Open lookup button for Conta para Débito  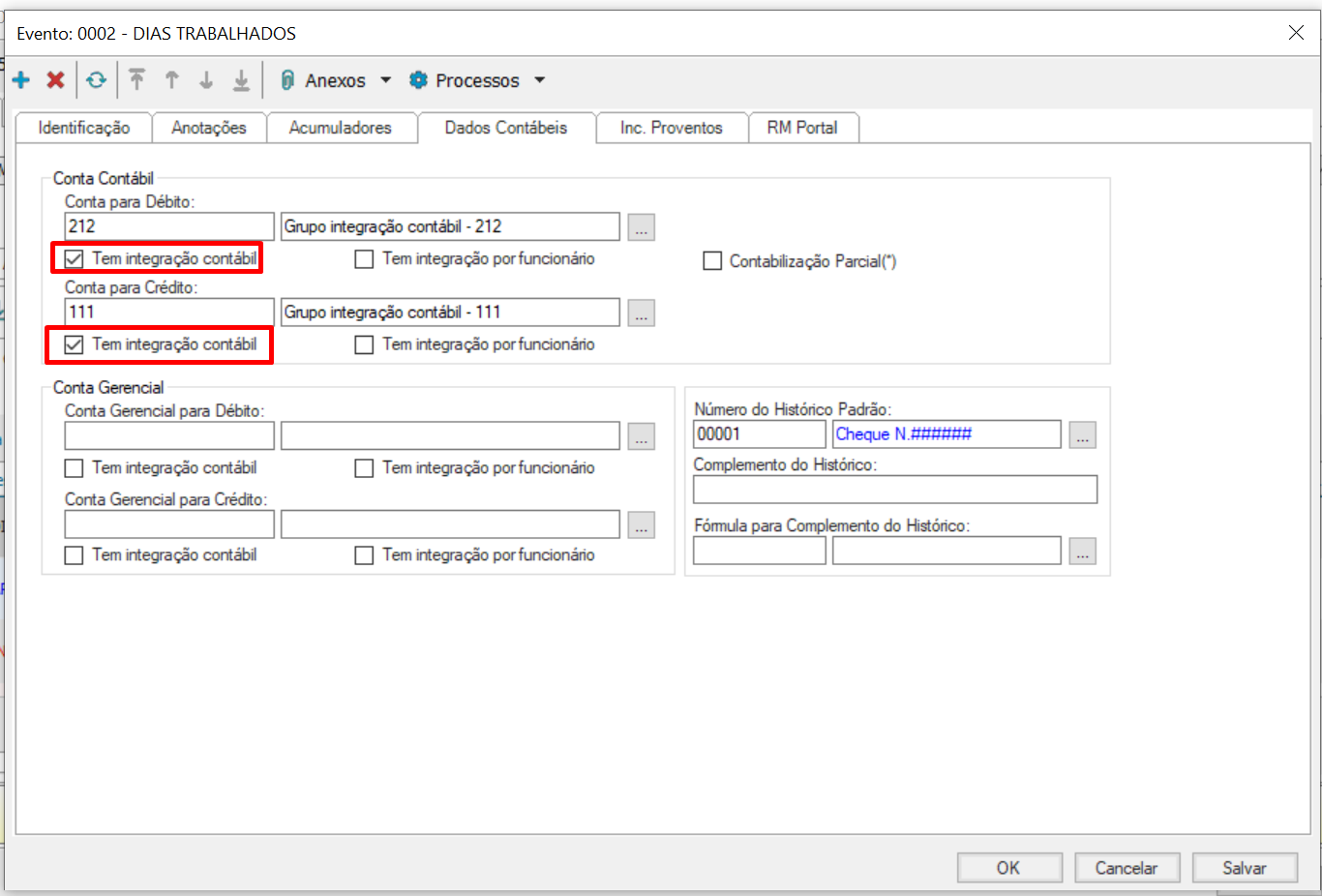(641, 227)
